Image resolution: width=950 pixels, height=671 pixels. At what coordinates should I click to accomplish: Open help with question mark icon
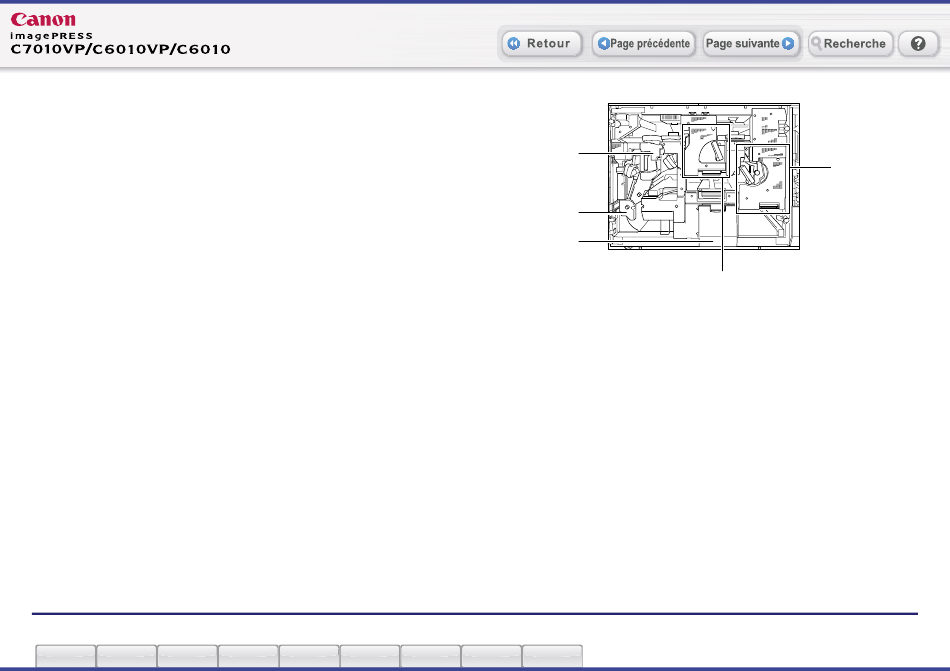pyautogui.click(x=917, y=44)
